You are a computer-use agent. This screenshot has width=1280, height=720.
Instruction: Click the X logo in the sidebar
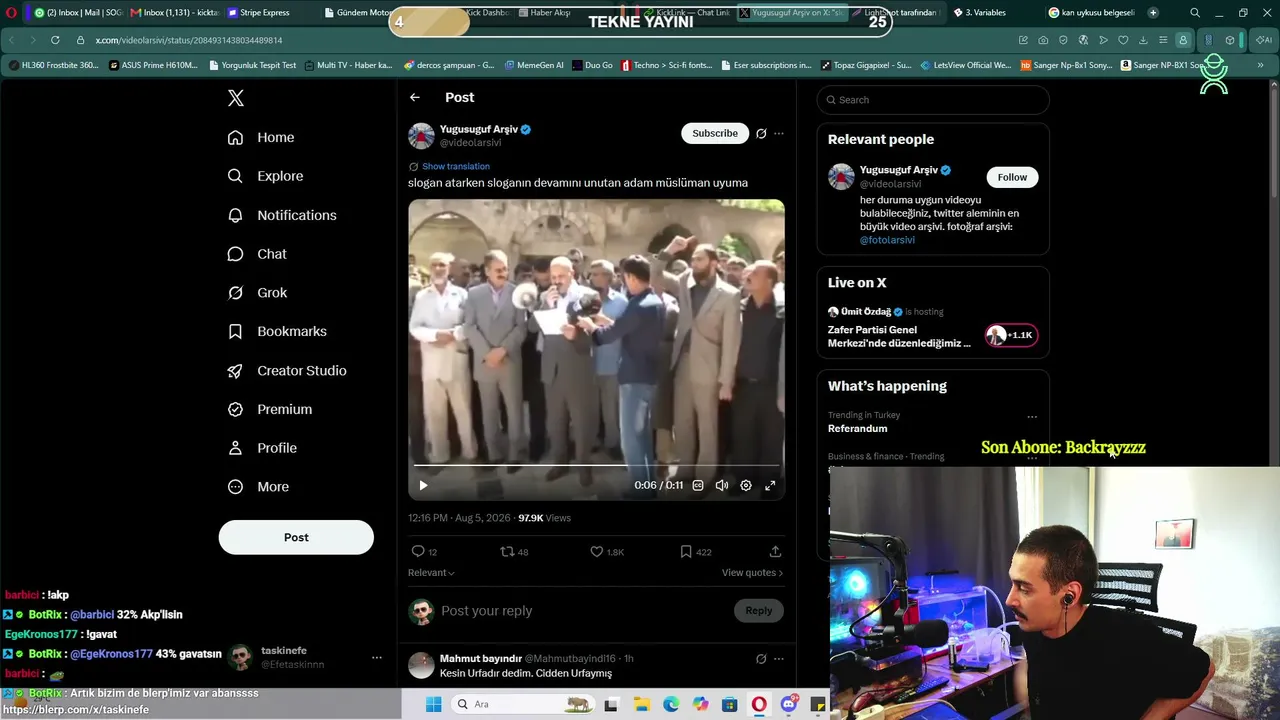[x=235, y=98]
